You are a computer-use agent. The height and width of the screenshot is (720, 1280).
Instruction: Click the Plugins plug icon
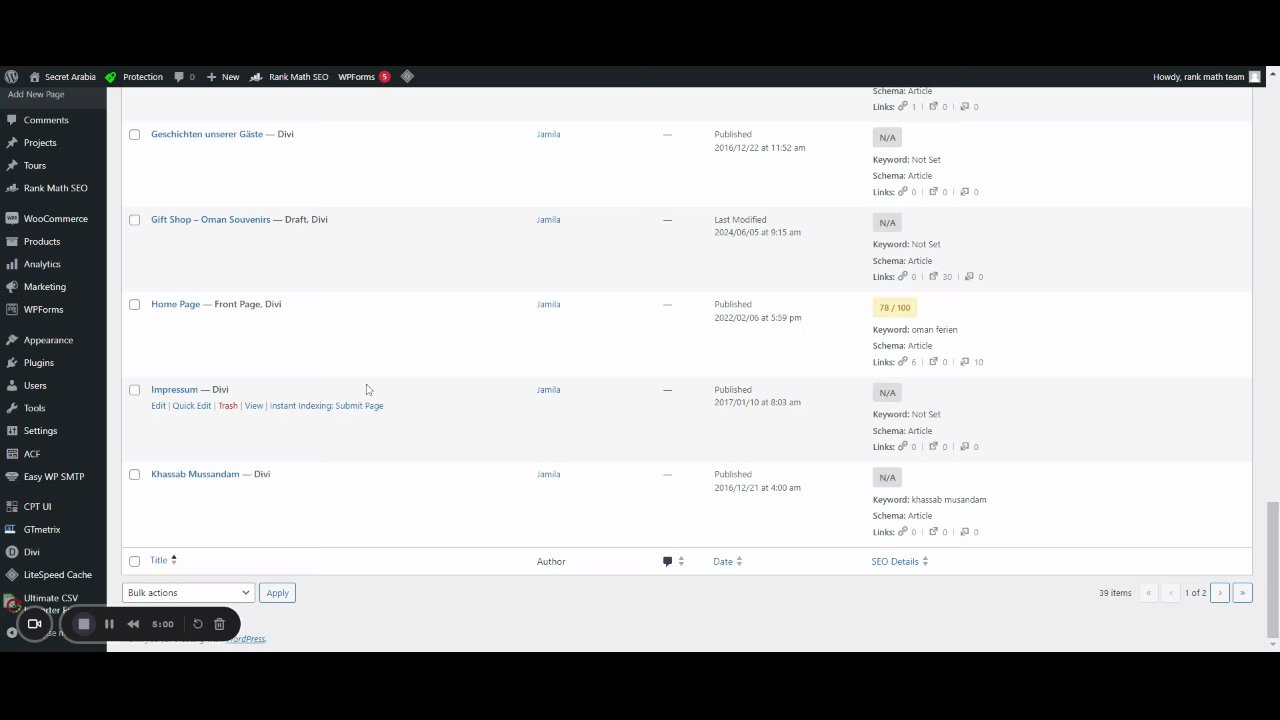12,363
